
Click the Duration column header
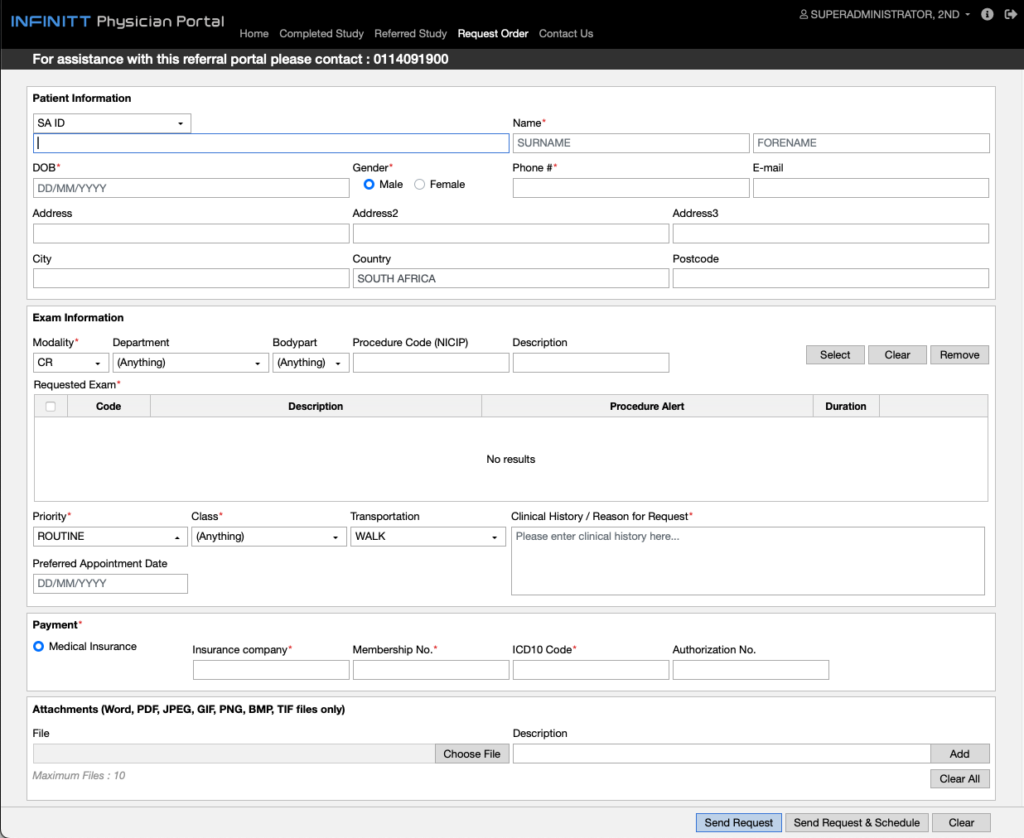[x=846, y=406]
